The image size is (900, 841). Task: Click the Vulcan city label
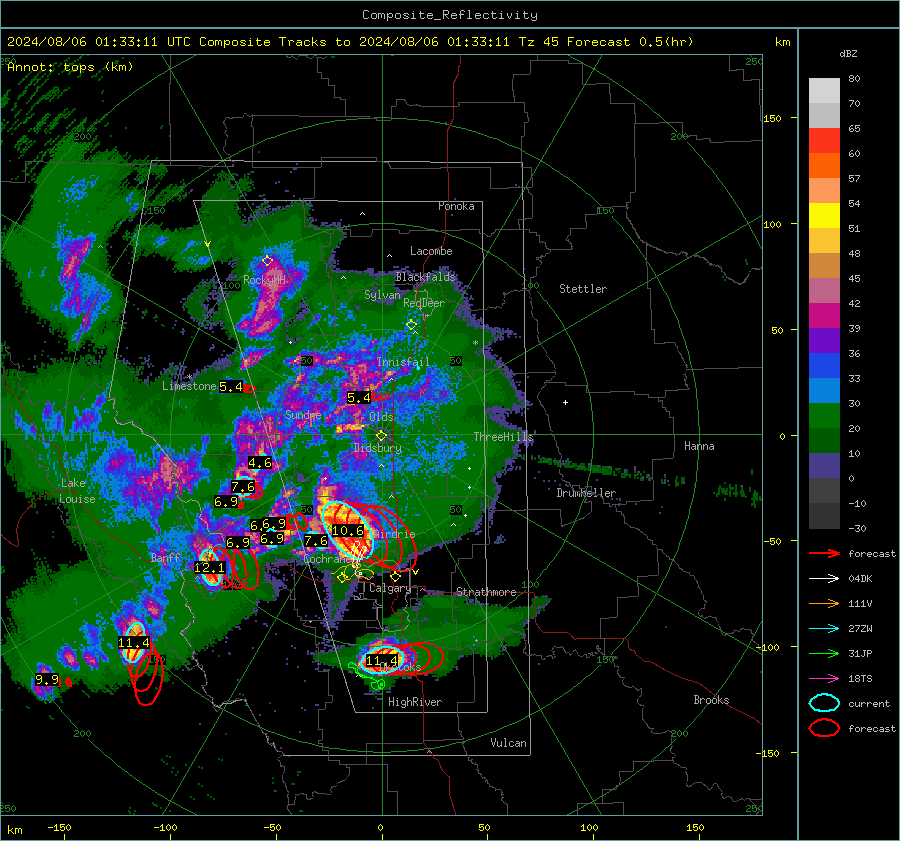[509, 743]
